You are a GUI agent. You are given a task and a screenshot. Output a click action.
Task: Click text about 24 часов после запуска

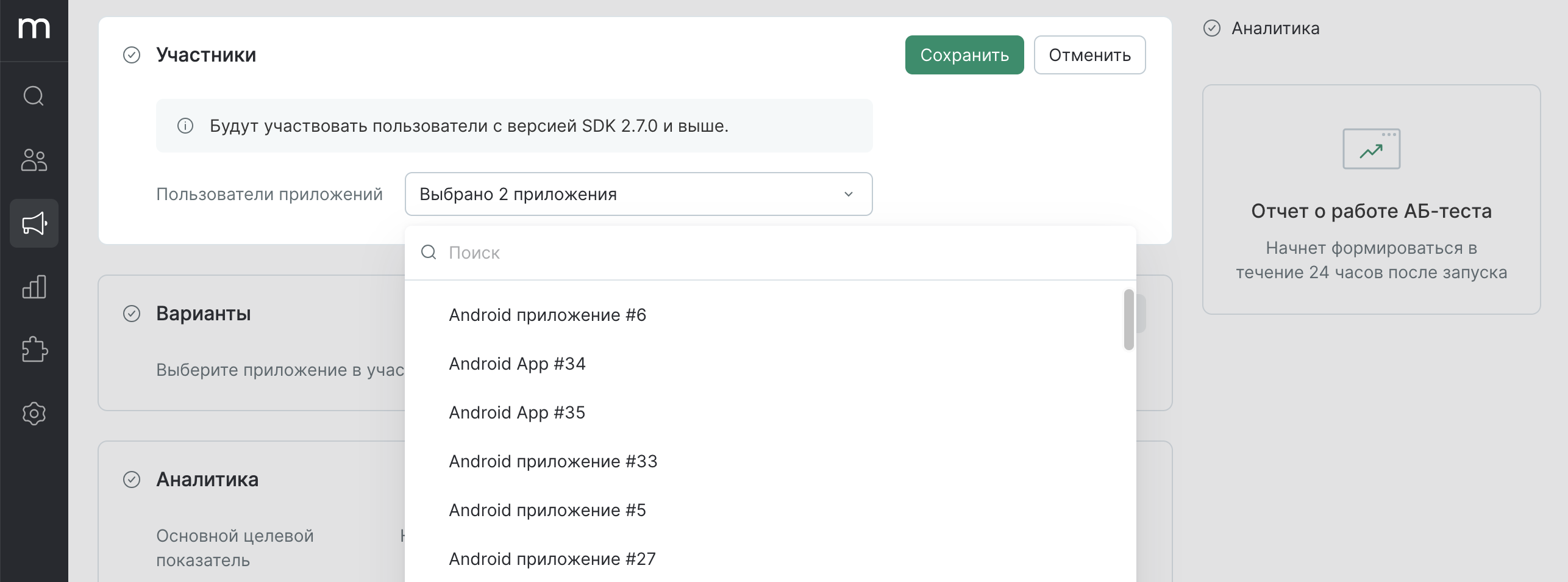point(1372,260)
